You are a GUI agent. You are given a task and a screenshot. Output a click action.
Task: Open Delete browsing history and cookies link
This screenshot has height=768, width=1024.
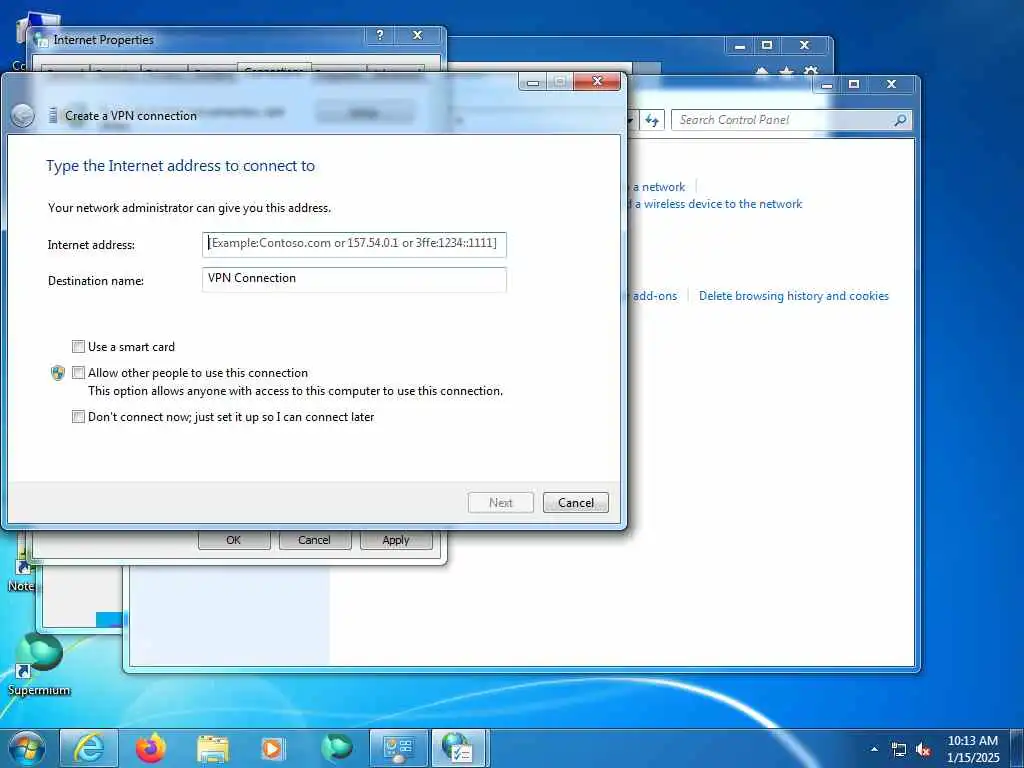(x=793, y=296)
